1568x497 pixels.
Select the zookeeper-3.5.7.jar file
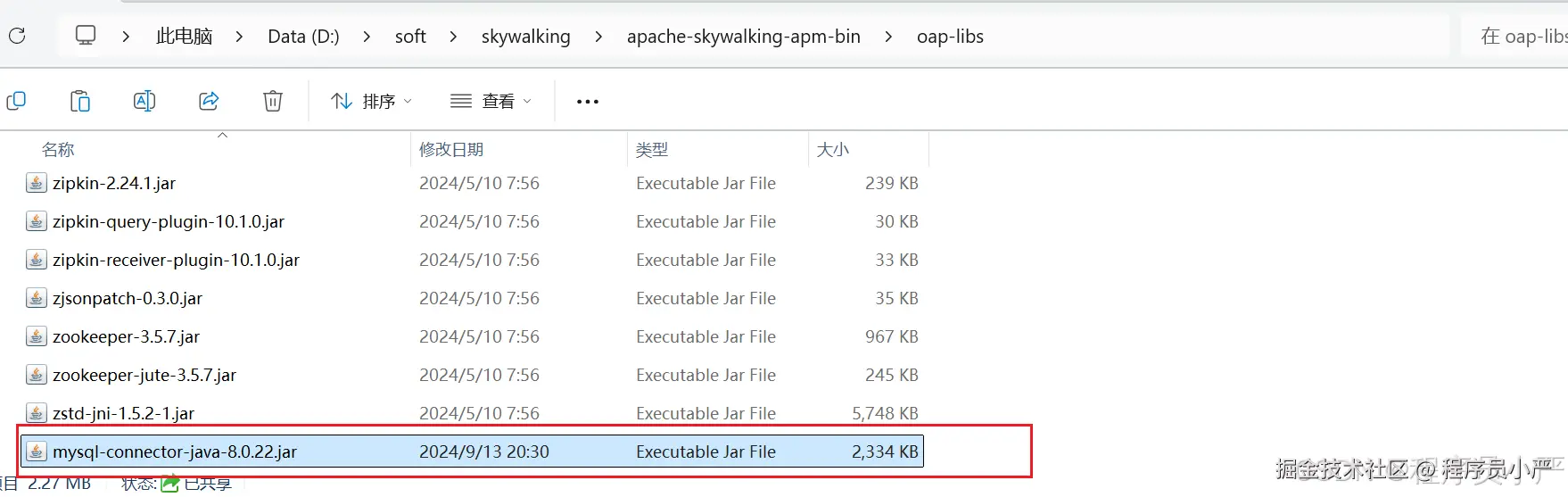pos(126,336)
